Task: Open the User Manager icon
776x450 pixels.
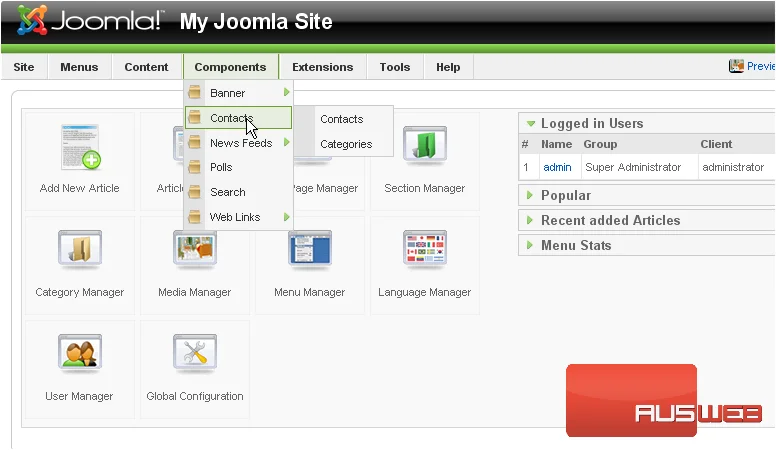Action: [80, 353]
